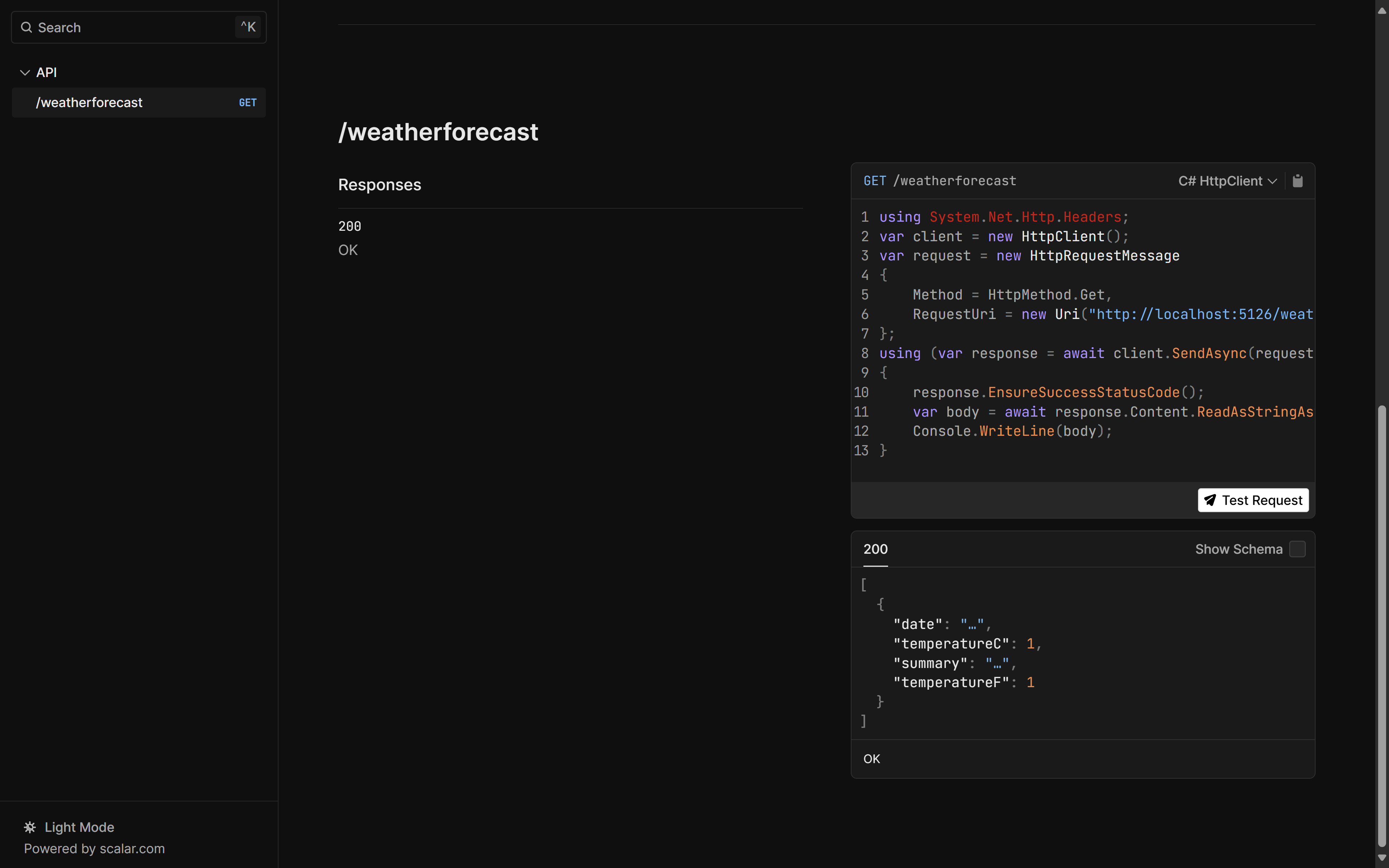Click the search magnifier icon
This screenshot has width=1389, height=868.
pyautogui.click(x=26, y=27)
